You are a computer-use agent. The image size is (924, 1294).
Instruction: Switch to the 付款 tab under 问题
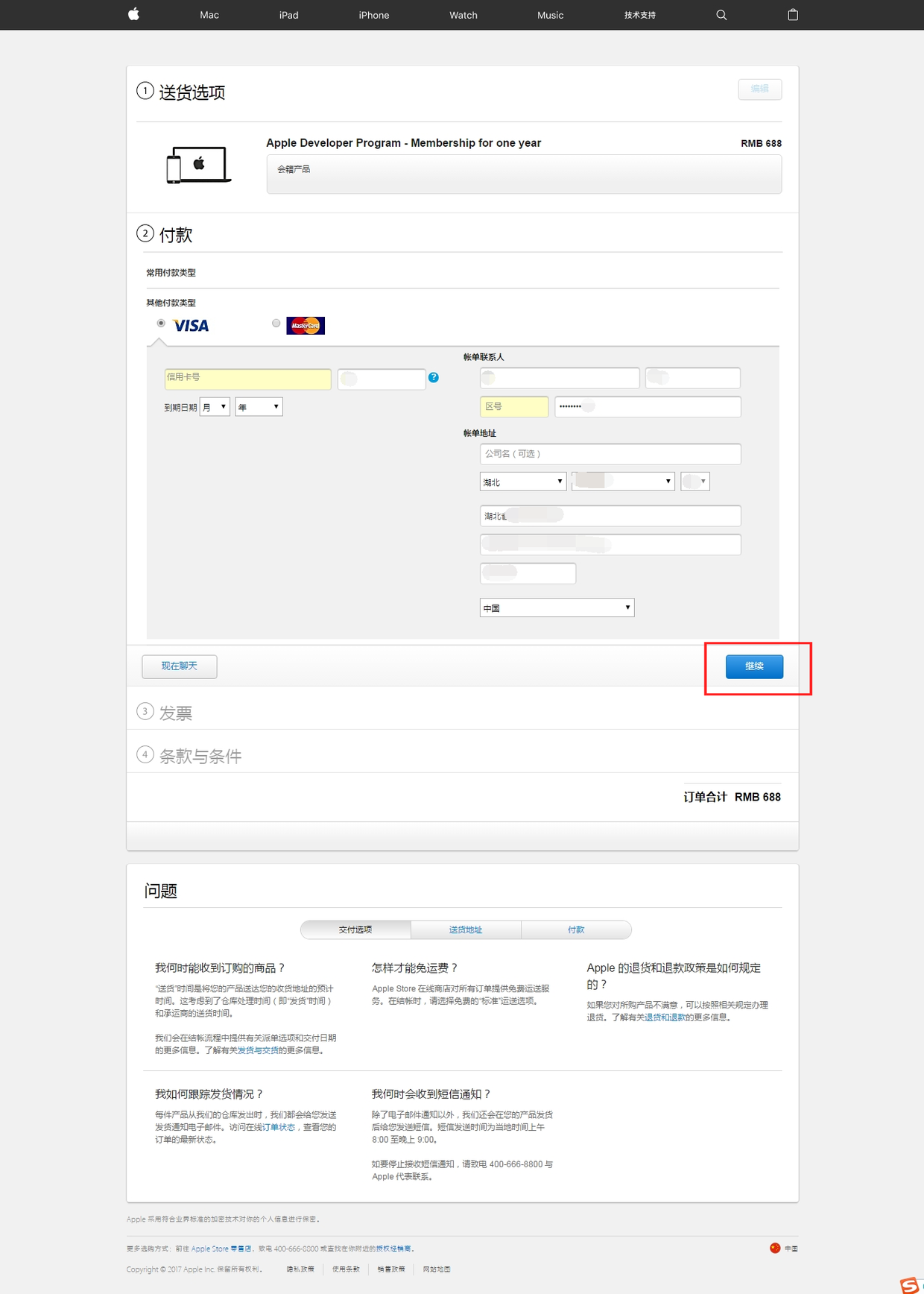click(x=576, y=930)
